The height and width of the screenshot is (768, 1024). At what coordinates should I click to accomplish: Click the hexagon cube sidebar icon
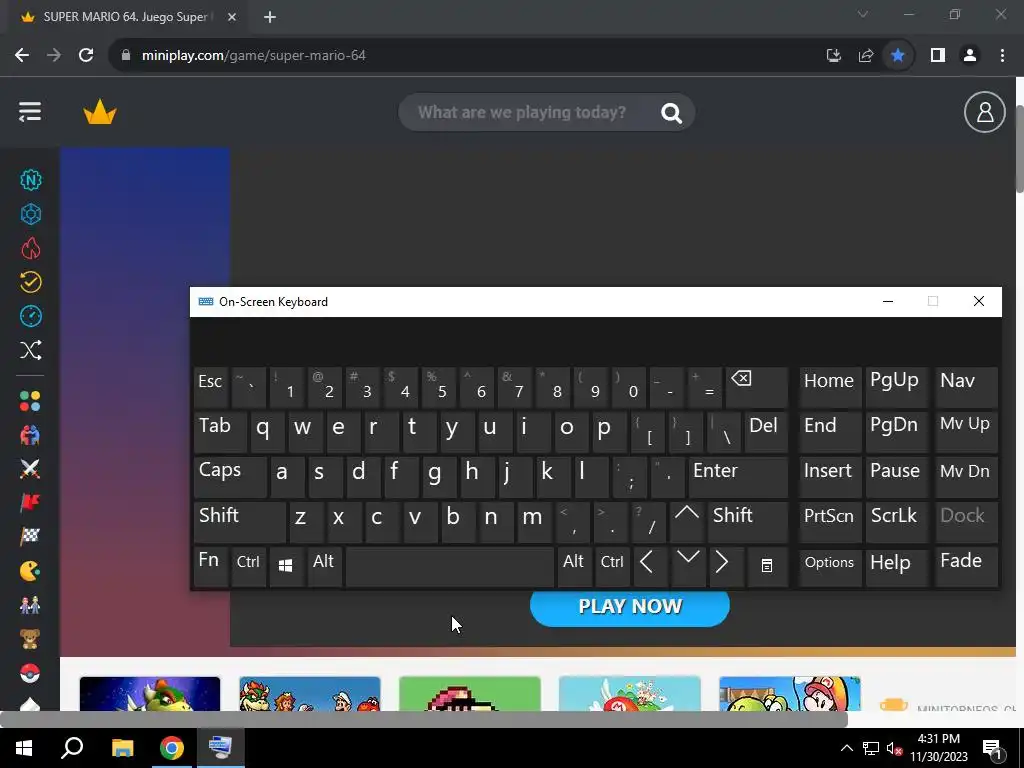pyautogui.click(x=31, y=214)
